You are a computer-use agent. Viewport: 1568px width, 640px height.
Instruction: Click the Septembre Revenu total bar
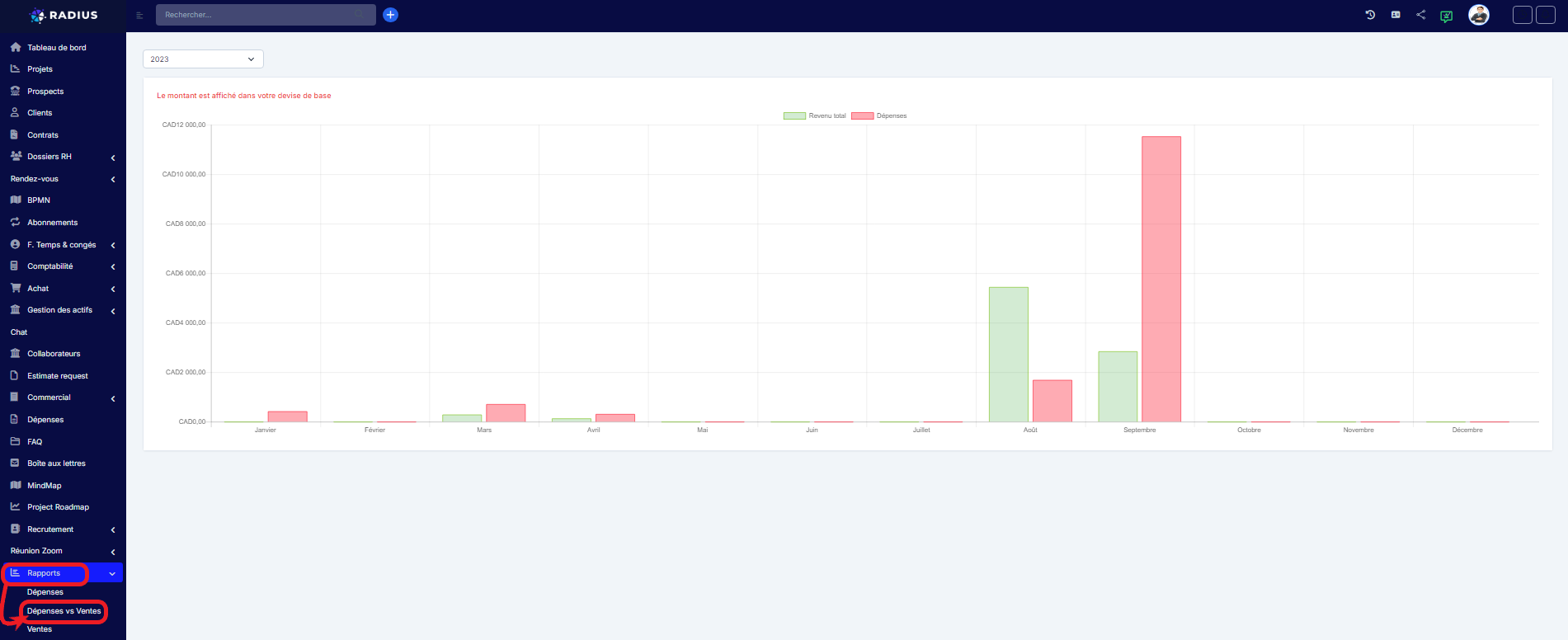coord(1118,387)
